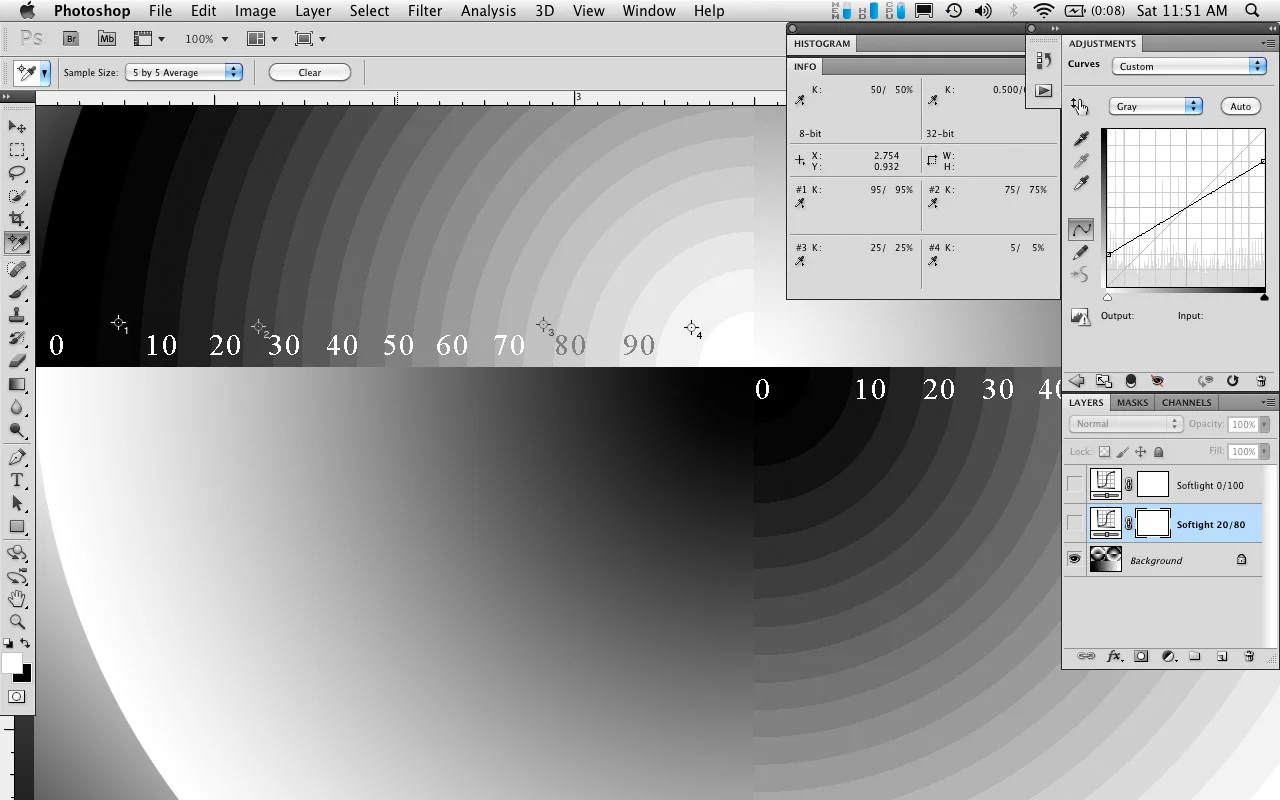1280x800 pixels.
Task: Select the black point eyedropper in Curves
Action: pyautogui.click(x=1080, y=140)
